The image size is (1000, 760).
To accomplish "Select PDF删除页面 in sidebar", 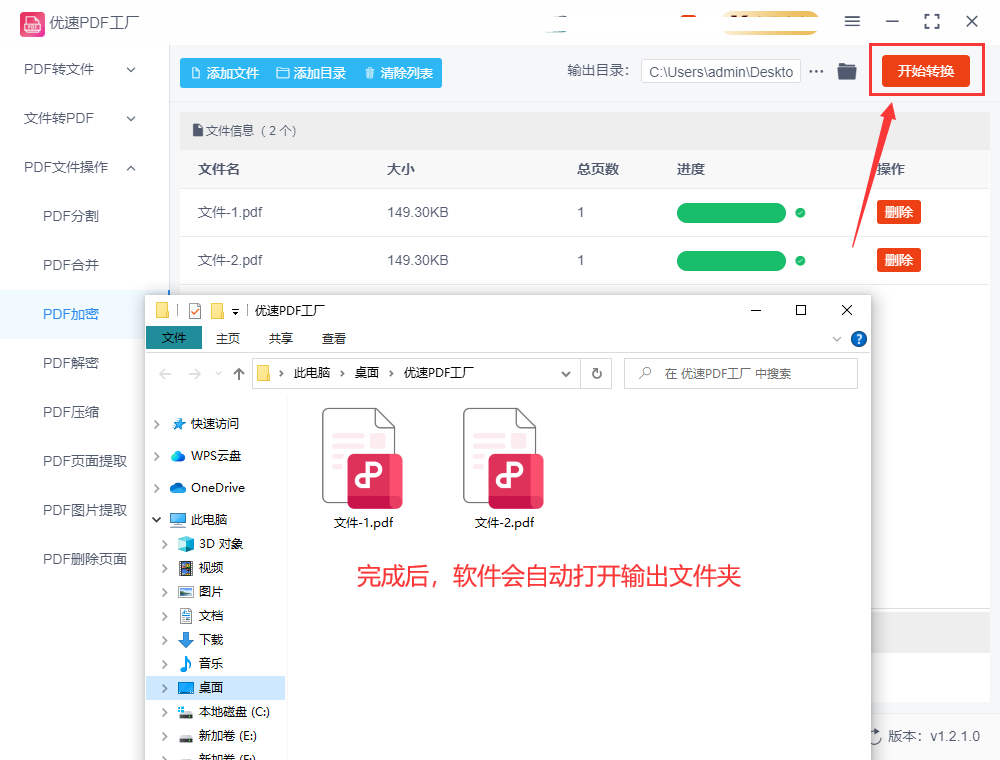I will pos(85,559).
